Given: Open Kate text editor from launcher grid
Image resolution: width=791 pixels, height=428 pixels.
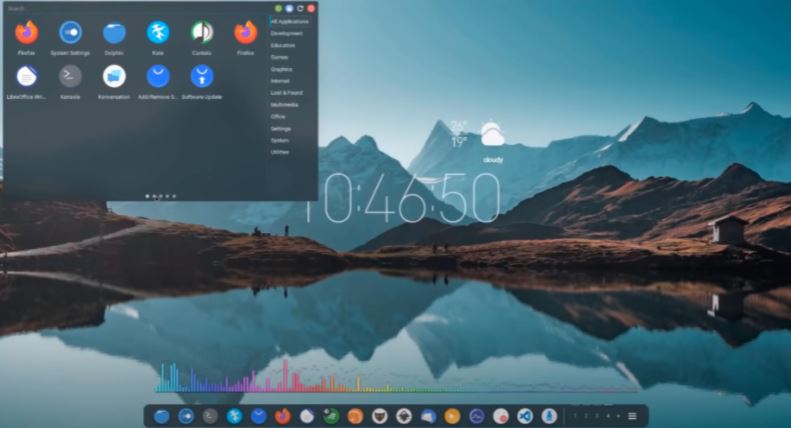Looking at the screenshot, I should pos(158,33).
